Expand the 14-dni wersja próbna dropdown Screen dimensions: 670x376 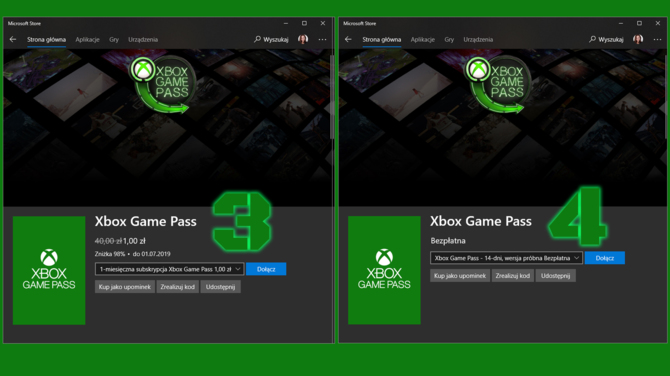click(506, 258)
